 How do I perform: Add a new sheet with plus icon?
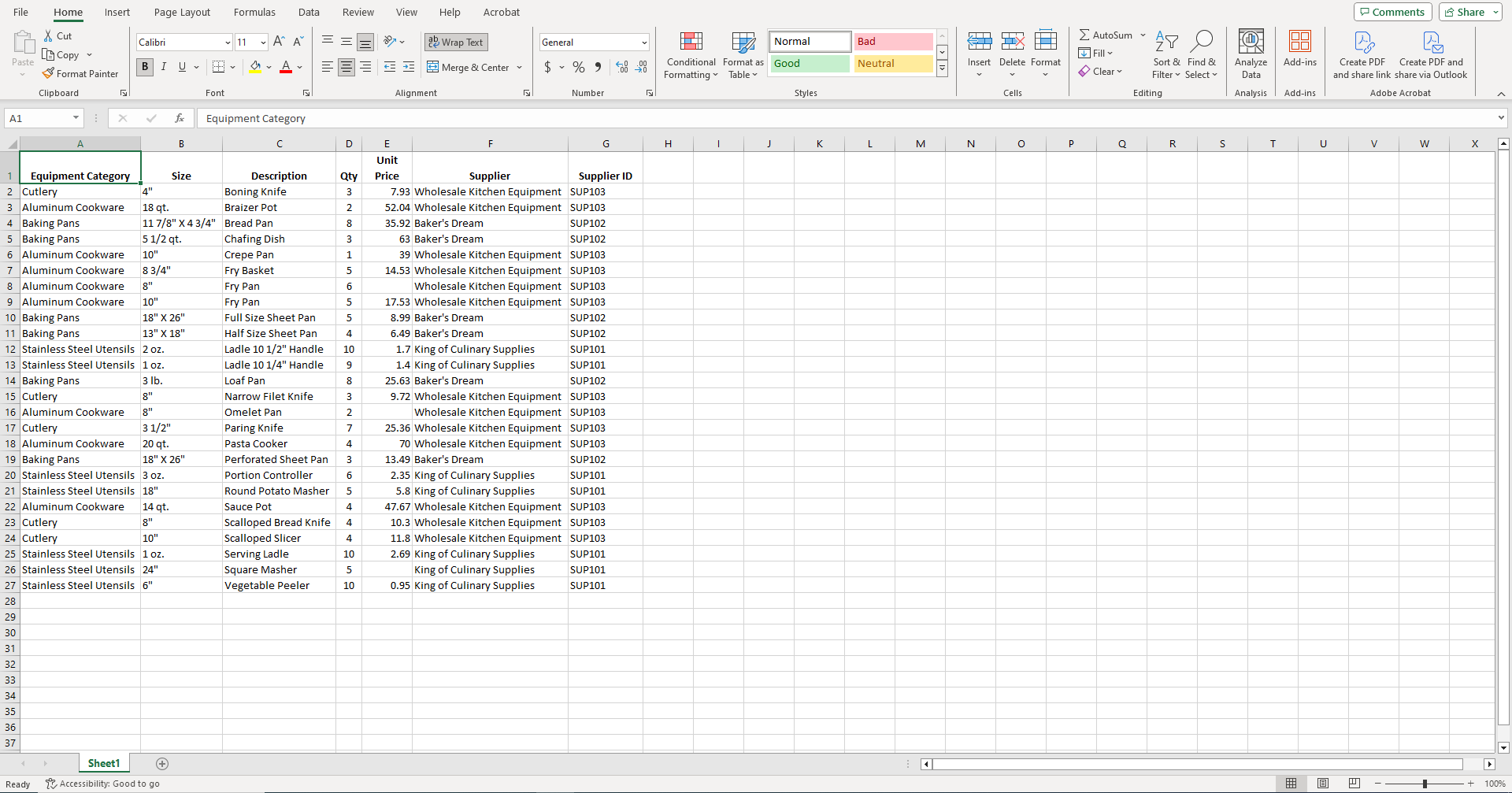(x=162, y=763)
